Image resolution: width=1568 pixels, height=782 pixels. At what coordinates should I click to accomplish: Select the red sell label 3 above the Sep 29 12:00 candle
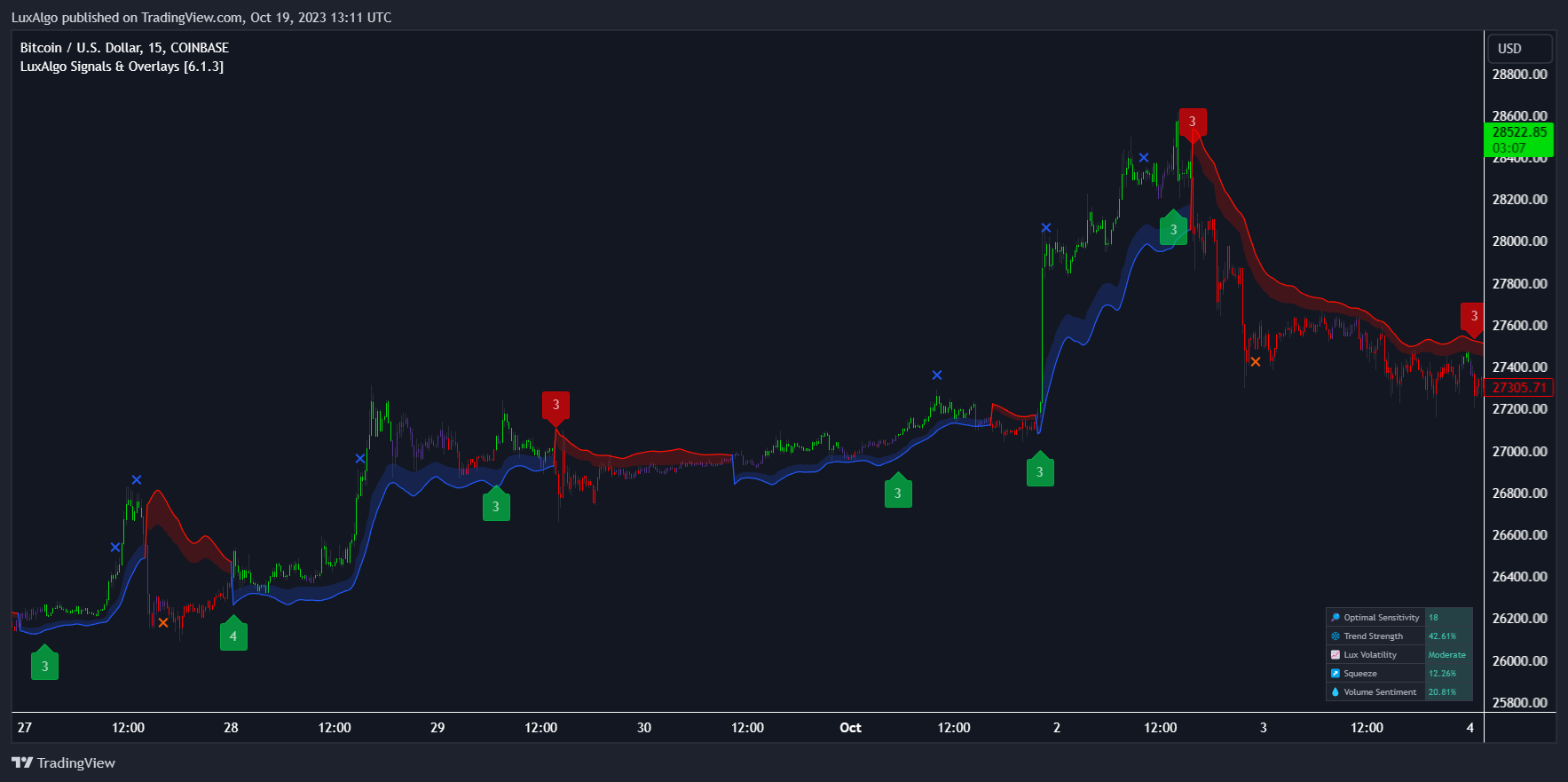(x=556, y=407)
